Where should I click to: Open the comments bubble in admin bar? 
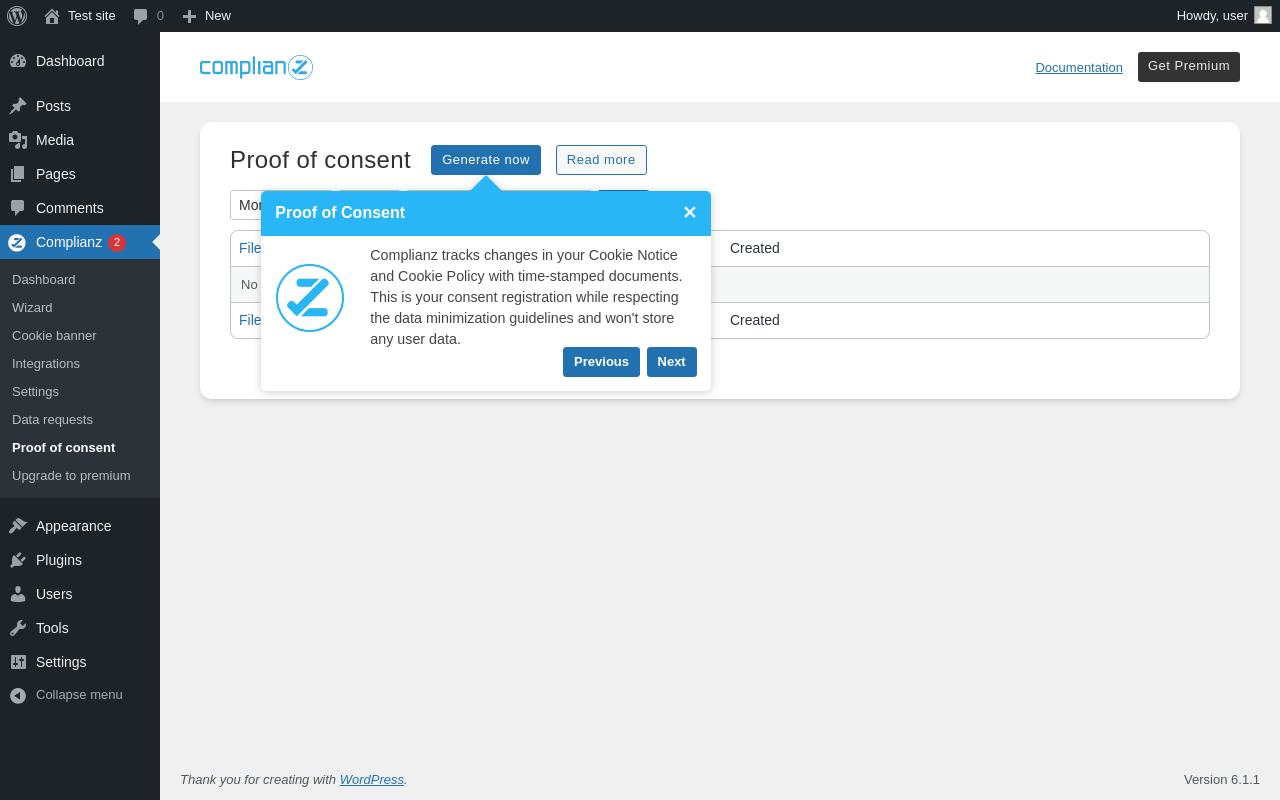coord(141,16)
